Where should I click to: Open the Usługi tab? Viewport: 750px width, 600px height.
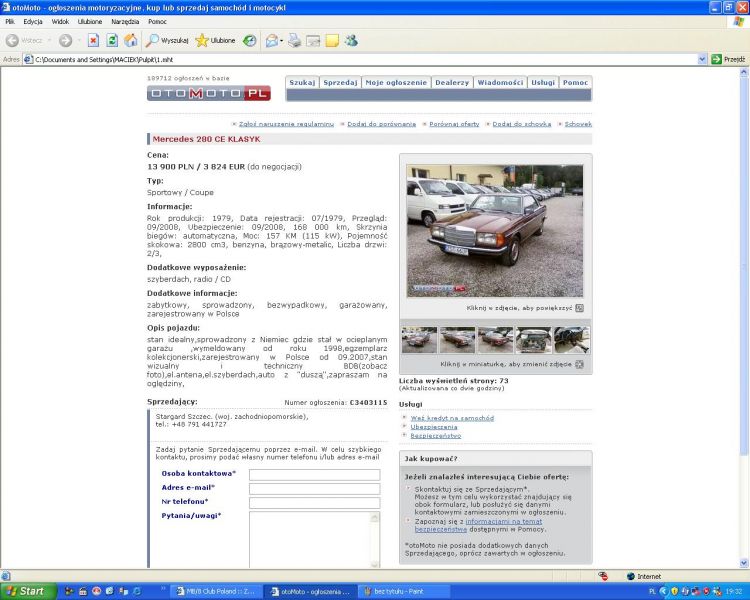543,82
